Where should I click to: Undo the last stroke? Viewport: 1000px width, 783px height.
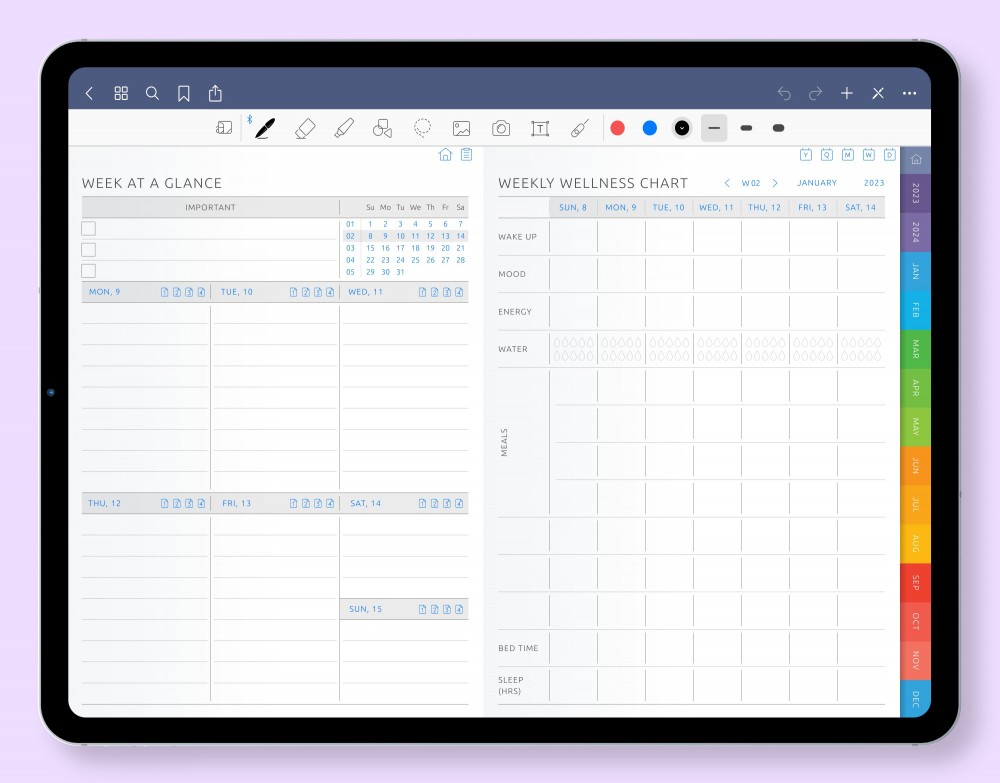[784, 94]
